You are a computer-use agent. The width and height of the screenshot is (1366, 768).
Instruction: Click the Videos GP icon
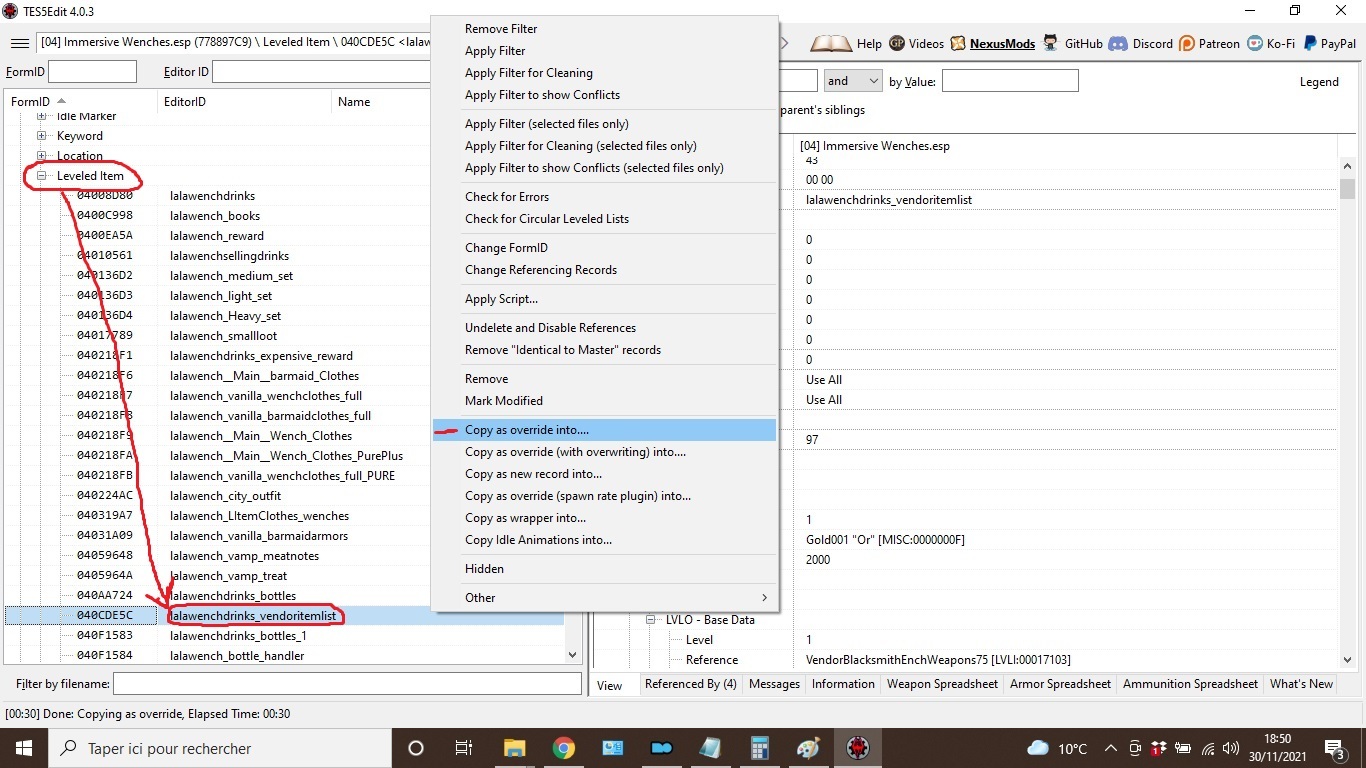897,43
